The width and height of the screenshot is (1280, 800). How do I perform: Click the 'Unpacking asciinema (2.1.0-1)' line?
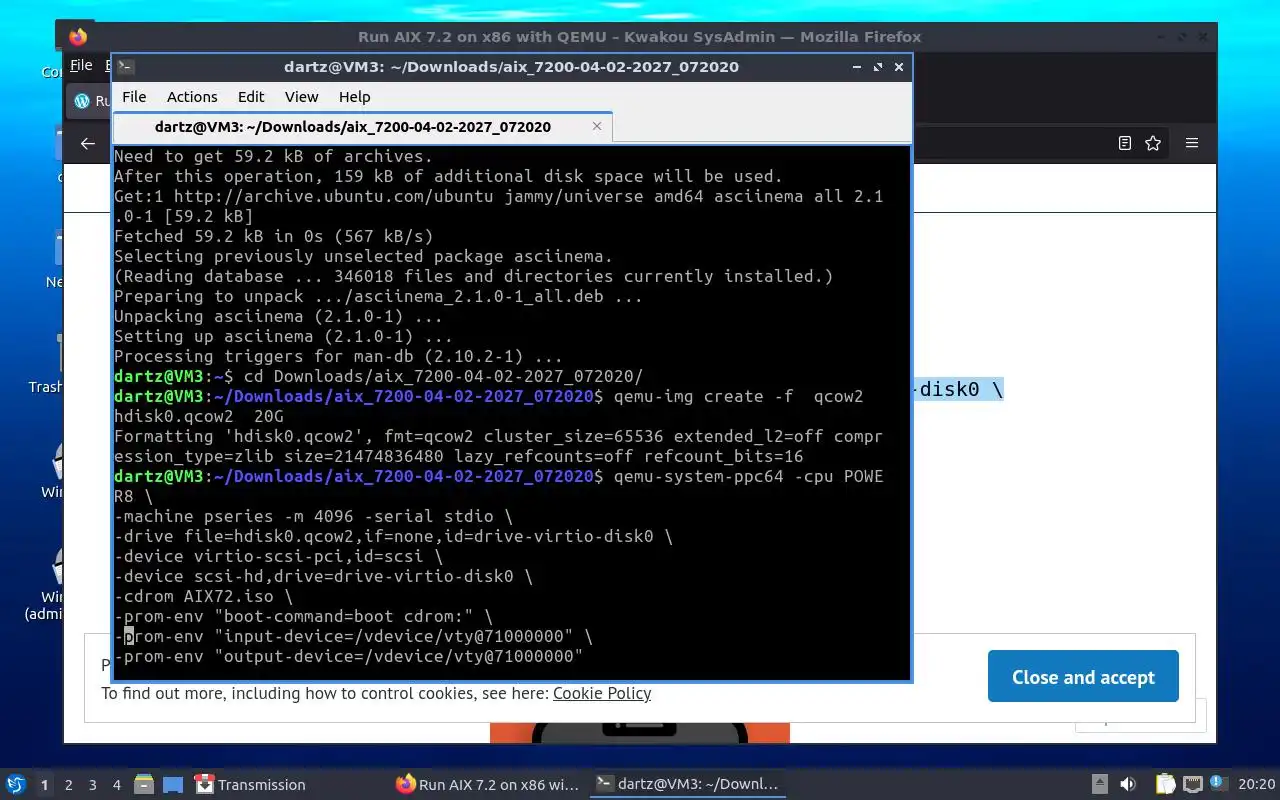[x=278, y=316]
